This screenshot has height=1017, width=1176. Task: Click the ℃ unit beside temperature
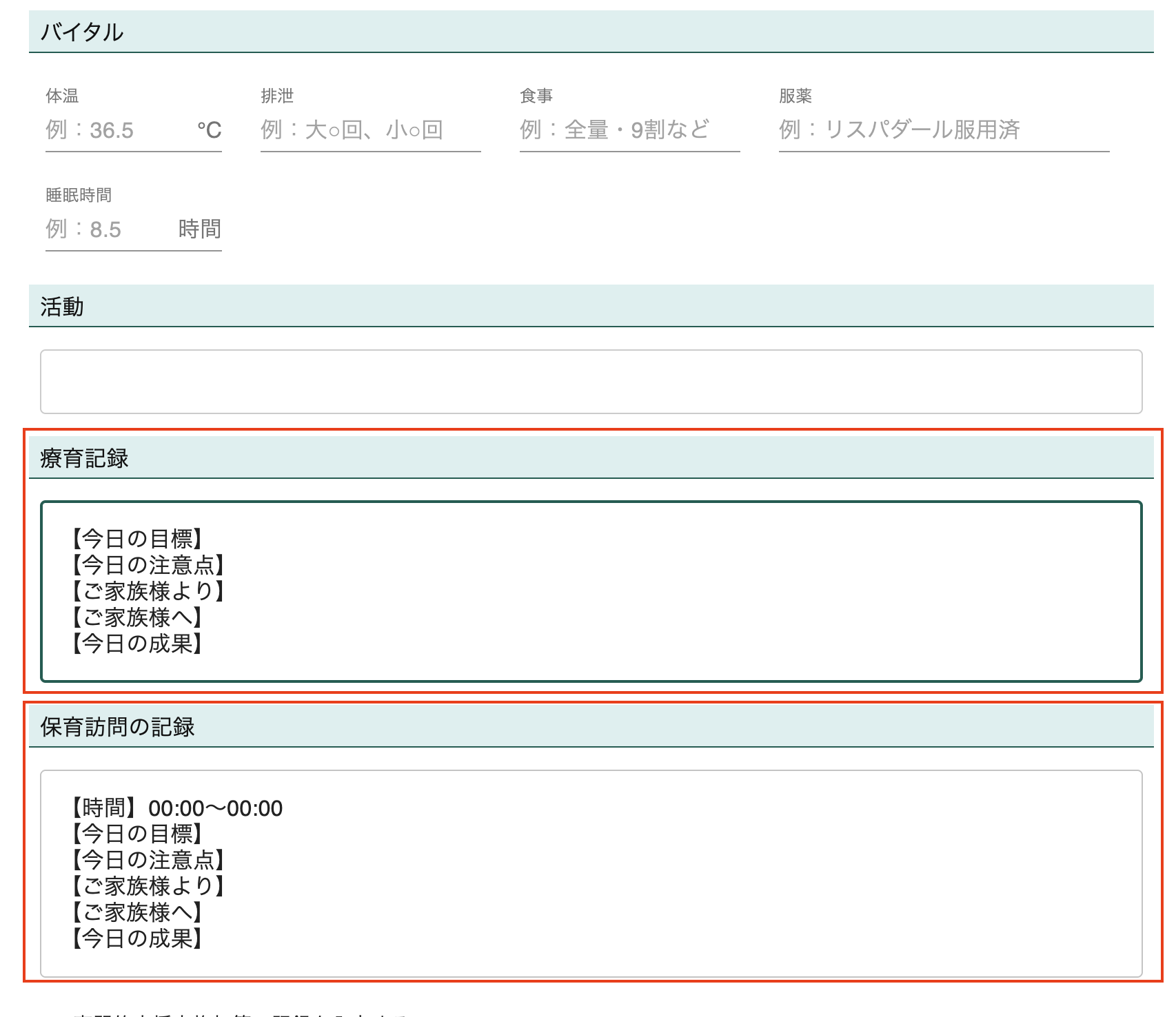click(x=209, y=130)
